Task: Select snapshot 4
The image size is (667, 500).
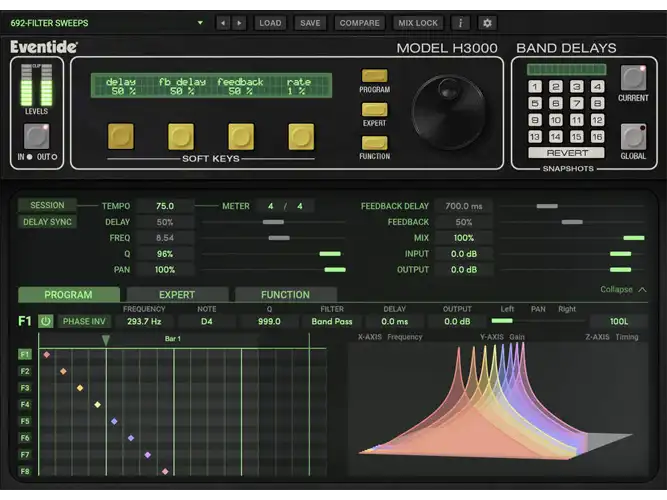Action: click(x=597, y=87)
